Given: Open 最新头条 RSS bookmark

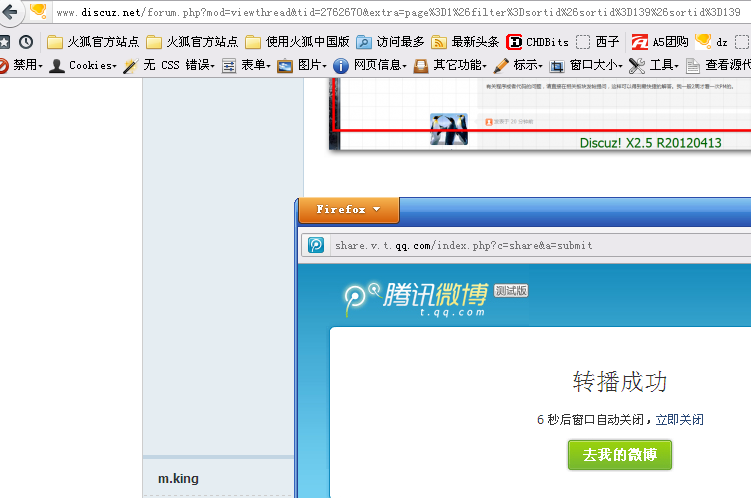Looking at the screenshot, I should point(465,42).
